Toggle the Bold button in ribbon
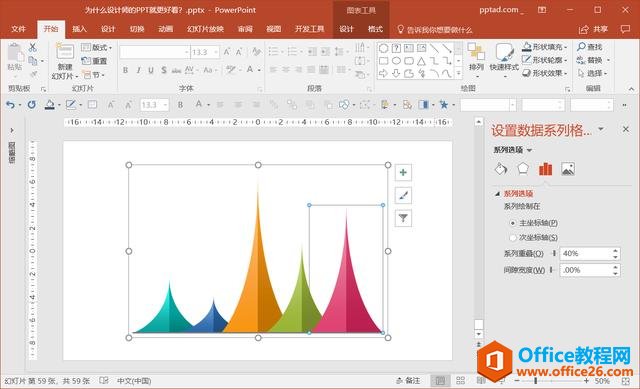The image size is (640, 389). [126, 70]
